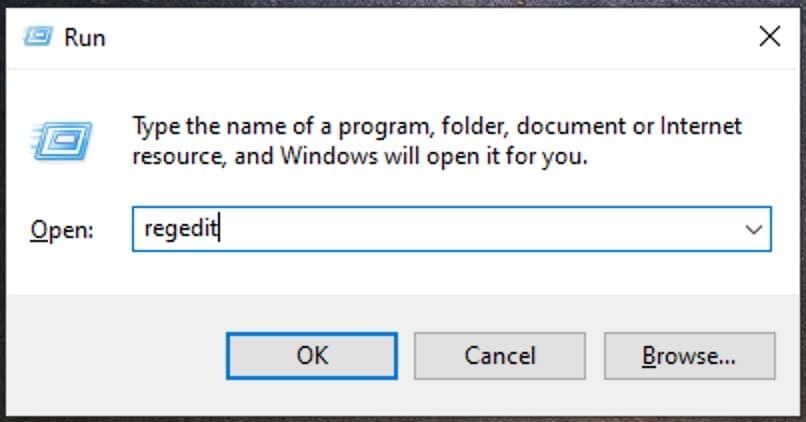Expand the Open history dropdown arrow
Image resolution: width=806 pixels, height=422 pixels.
pyautogui.click(x=754, y=229)
